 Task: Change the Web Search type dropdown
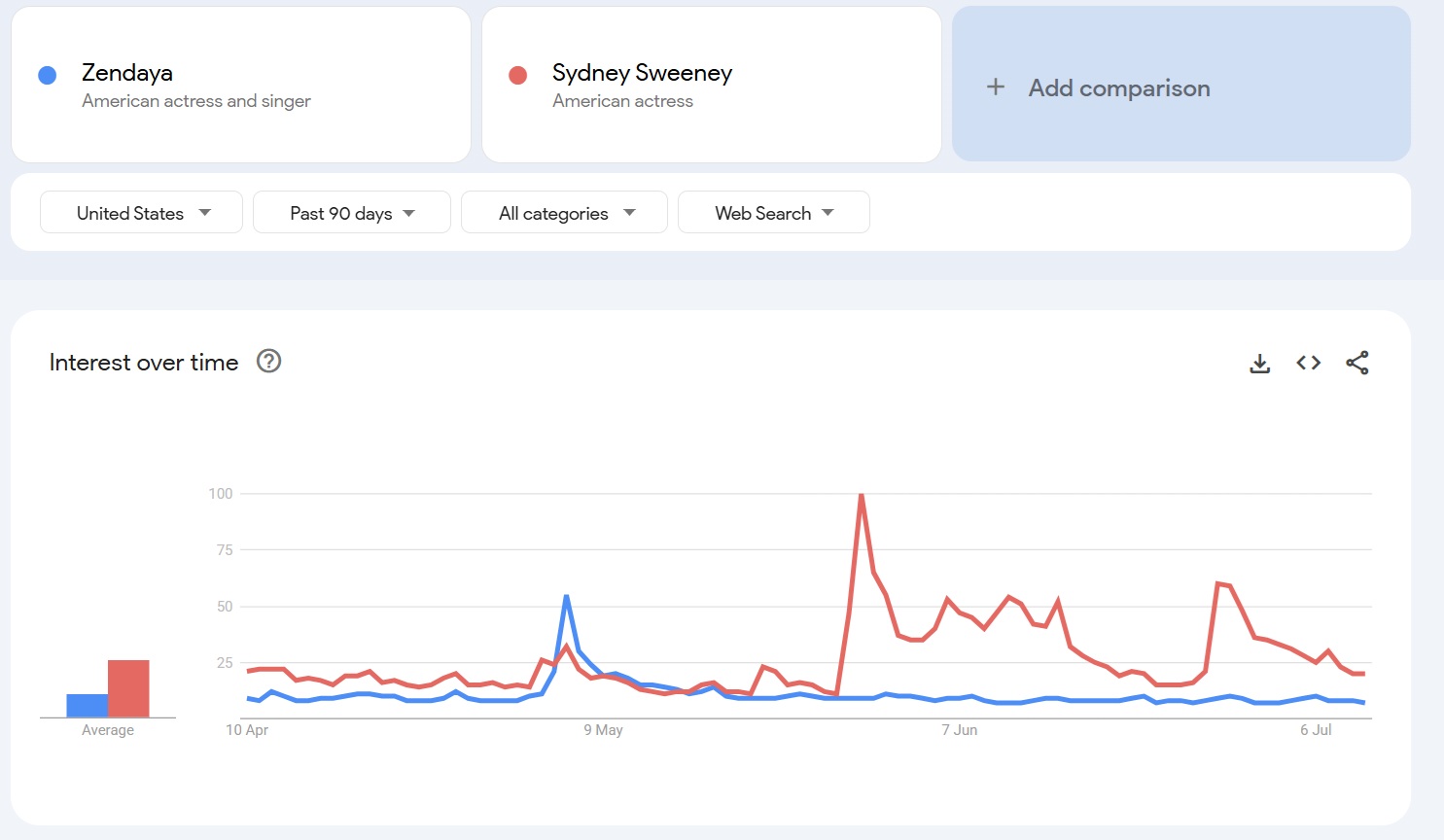(x=773, y=213)
